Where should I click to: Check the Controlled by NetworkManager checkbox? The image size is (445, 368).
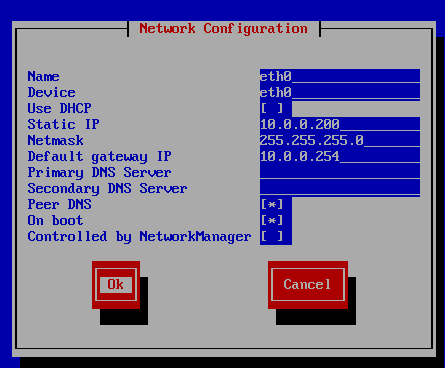click(x=272, y=236)
